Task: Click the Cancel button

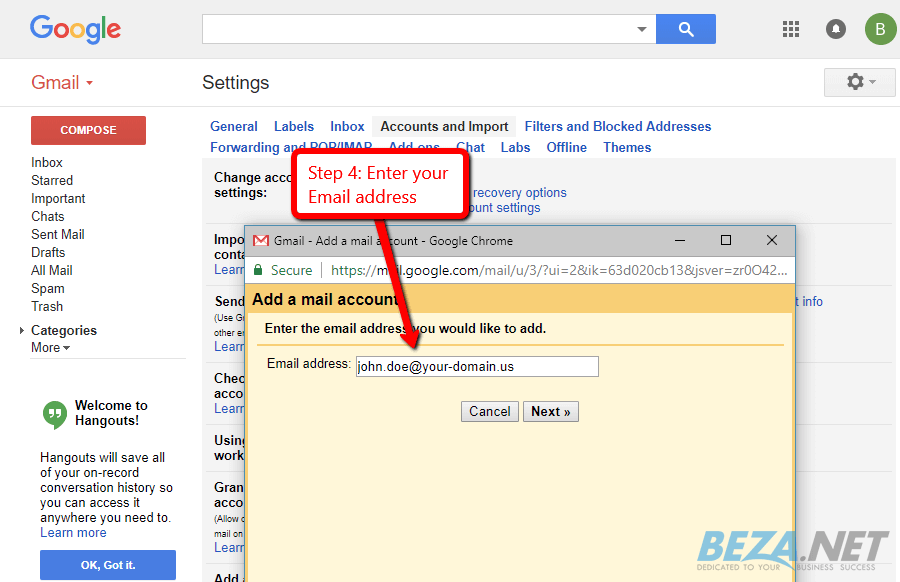Action: (490, 412)
